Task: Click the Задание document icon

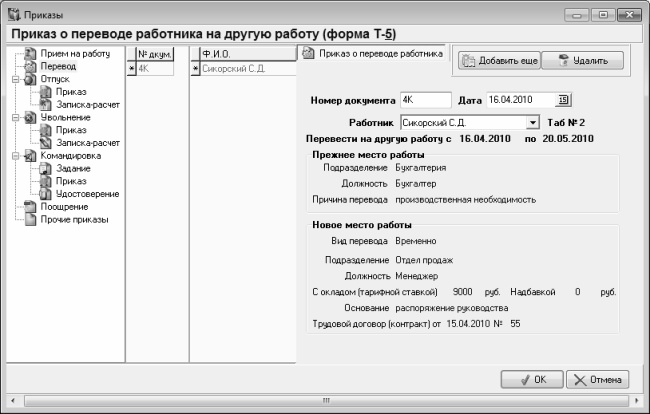Action: [46, 169]
